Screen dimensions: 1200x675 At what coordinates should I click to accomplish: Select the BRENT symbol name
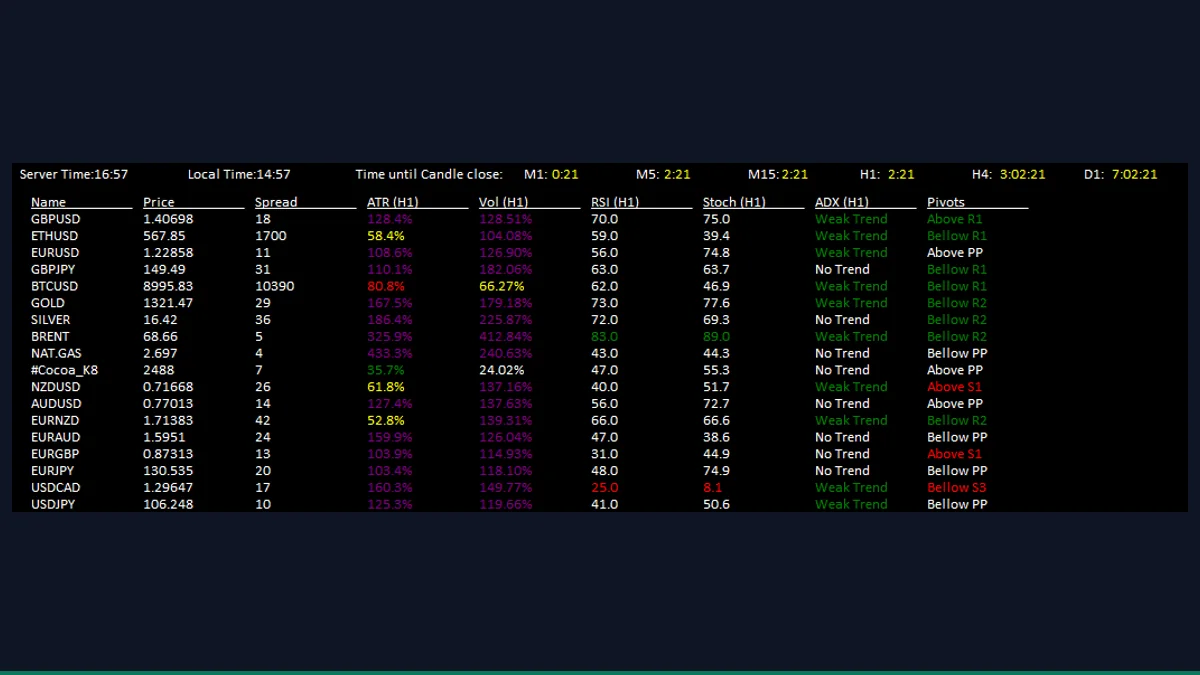coord(50,336)
